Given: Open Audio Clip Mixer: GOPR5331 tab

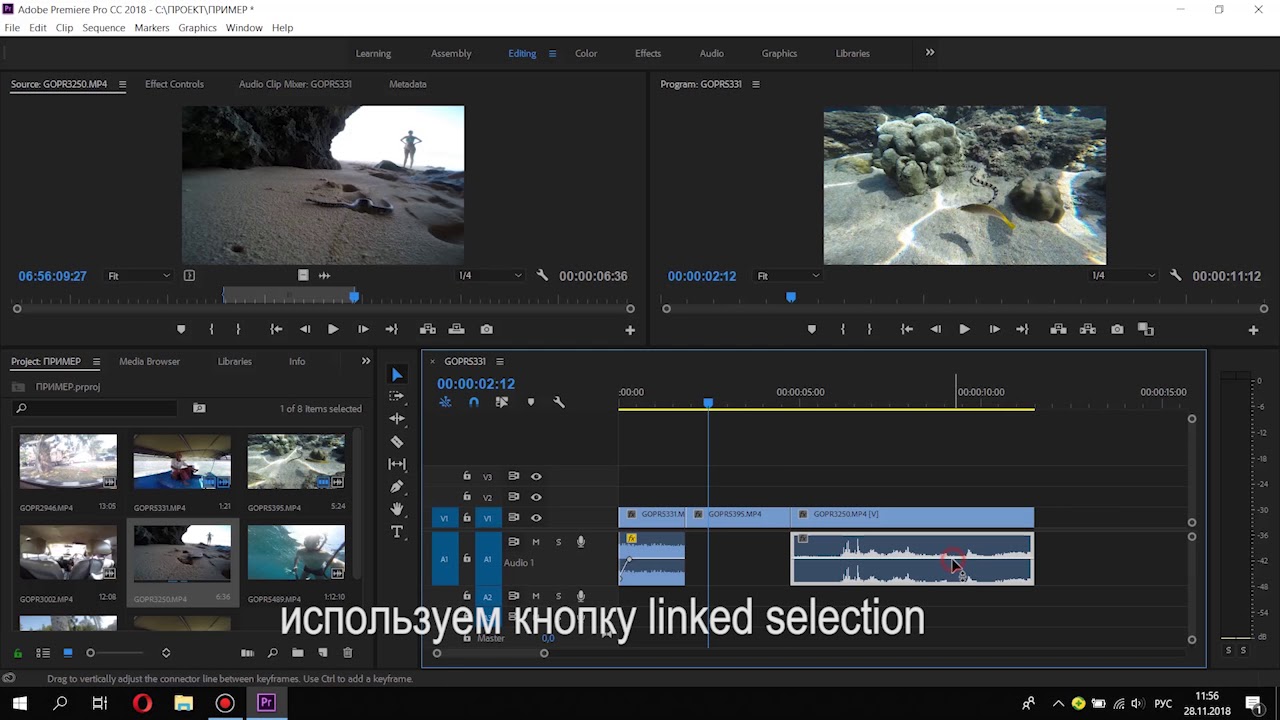Looking at the screenshot, I should coord(295,84).
